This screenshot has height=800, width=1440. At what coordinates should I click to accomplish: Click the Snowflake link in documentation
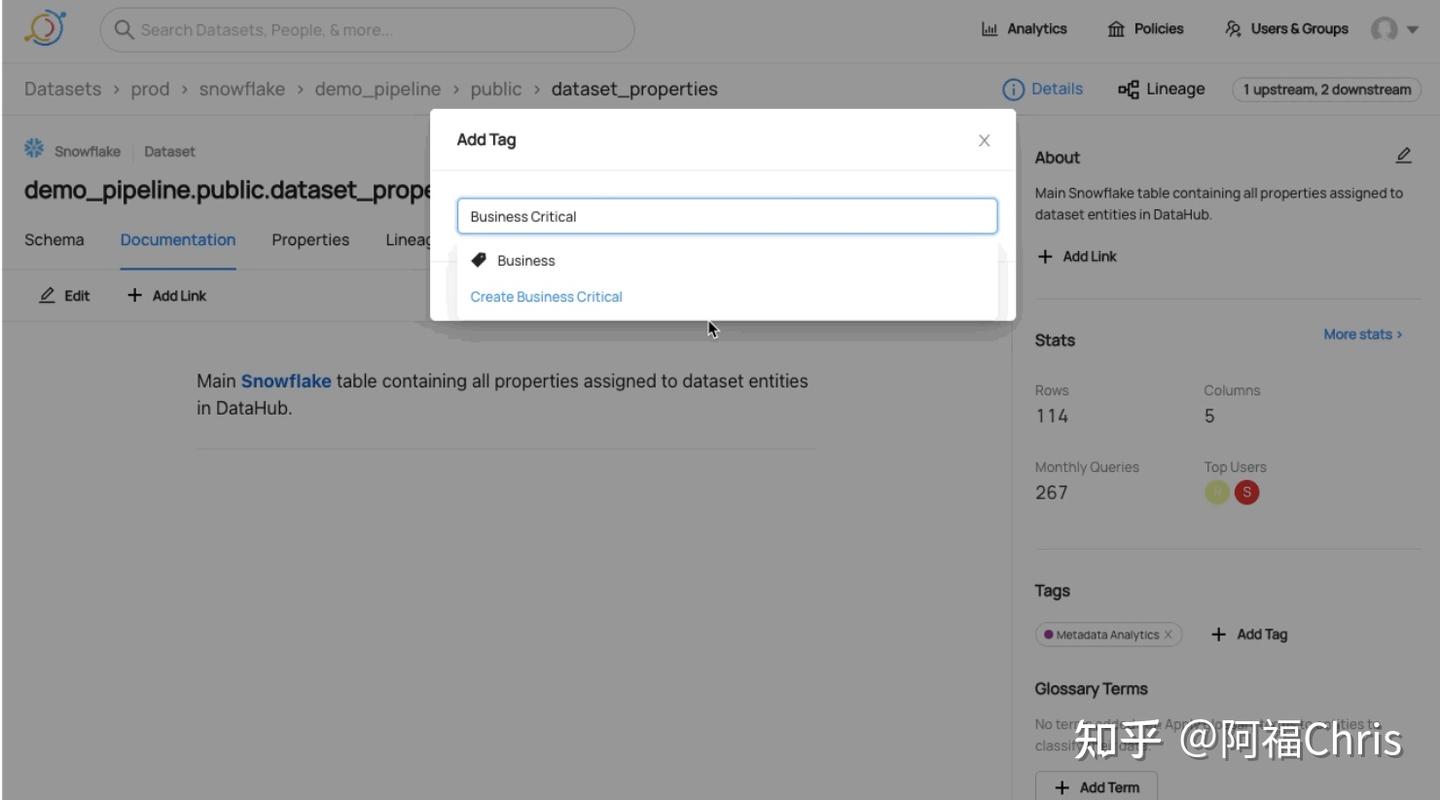[286, 381]
